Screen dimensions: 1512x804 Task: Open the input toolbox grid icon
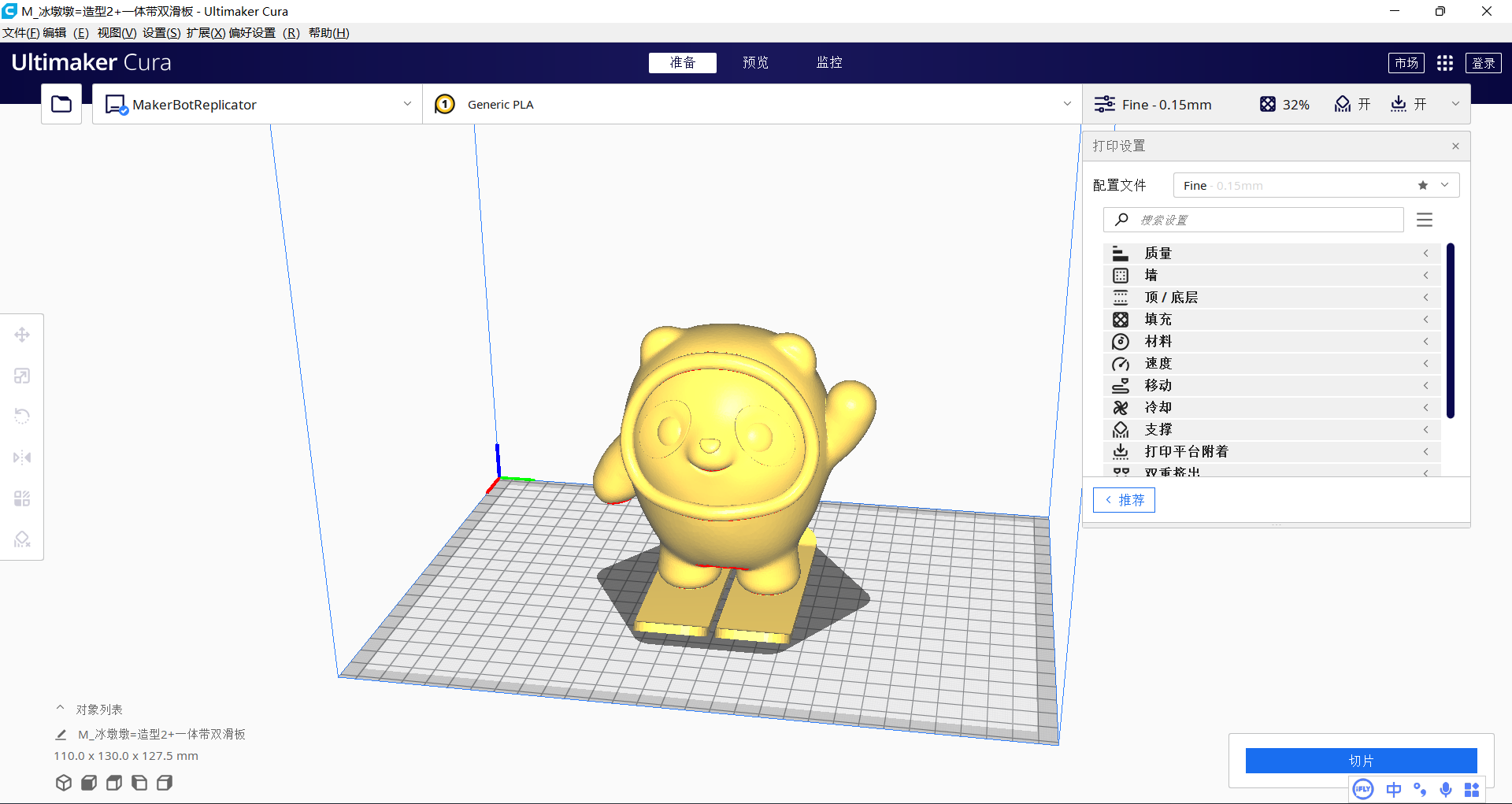[x=1472, y=789]
